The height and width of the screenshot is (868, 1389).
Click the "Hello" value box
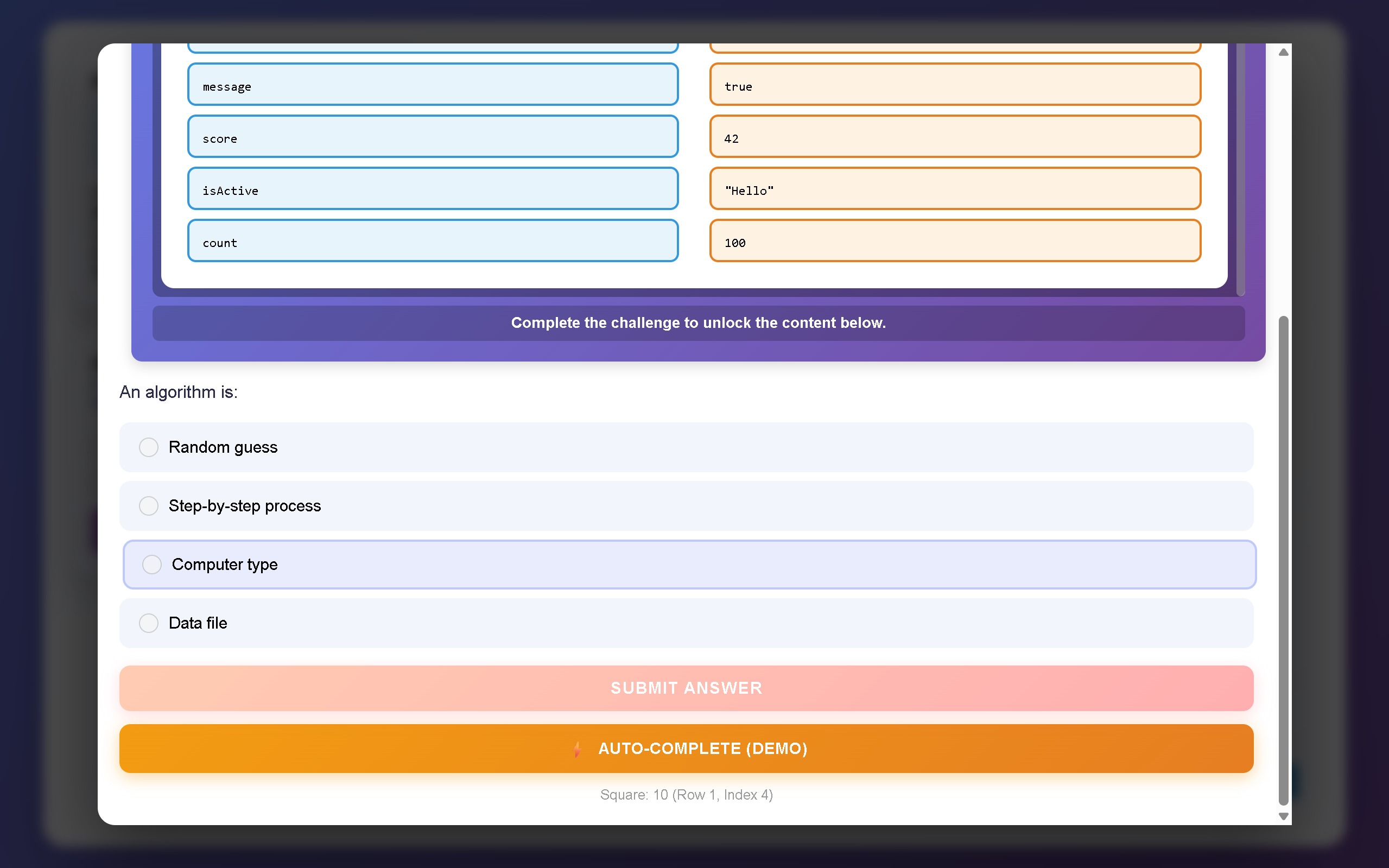955,189
